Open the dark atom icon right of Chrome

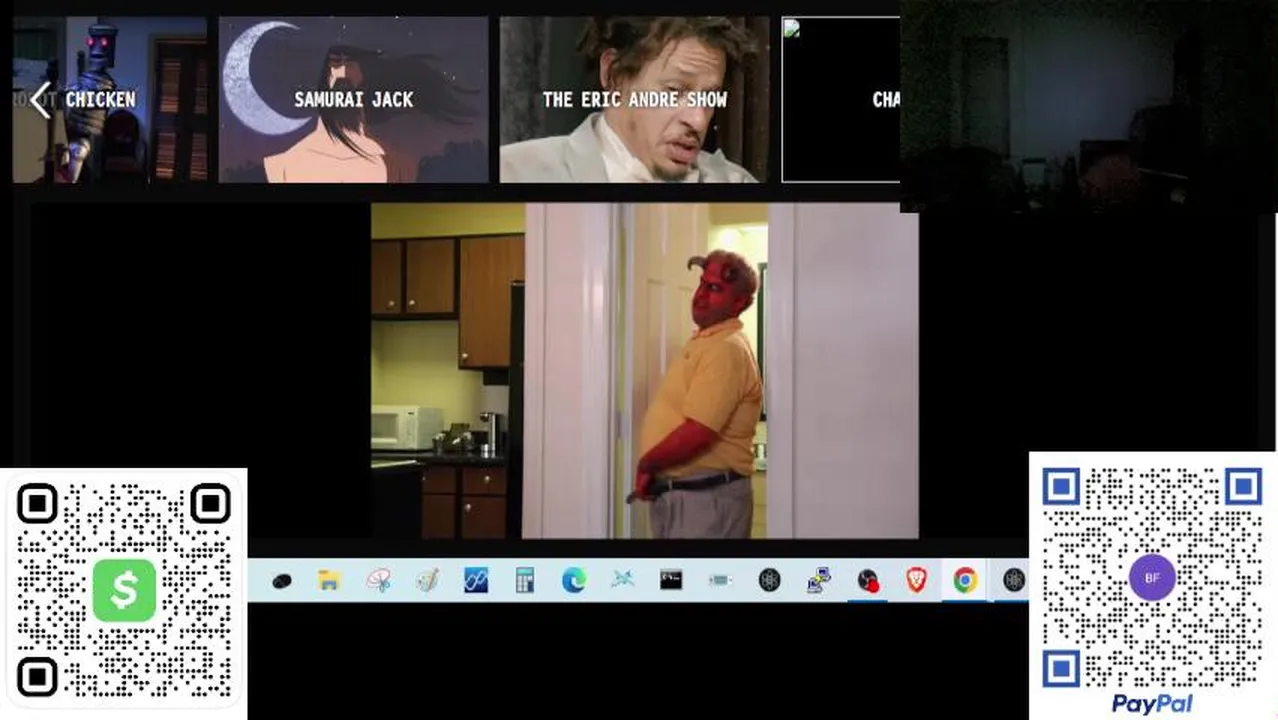coord(1014,581)
